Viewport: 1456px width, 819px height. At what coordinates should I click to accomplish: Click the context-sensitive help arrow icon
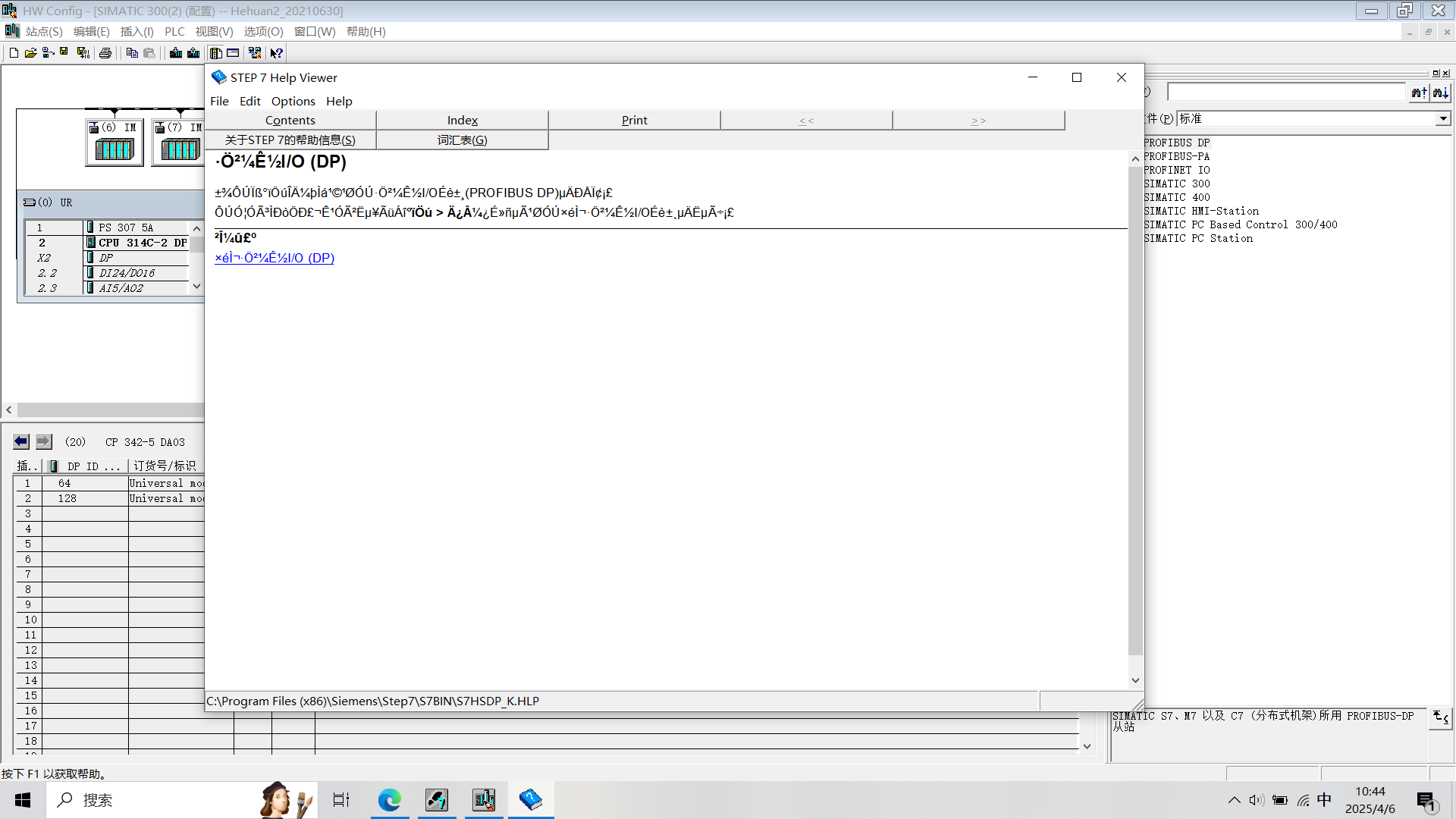[x=277, y=53]
